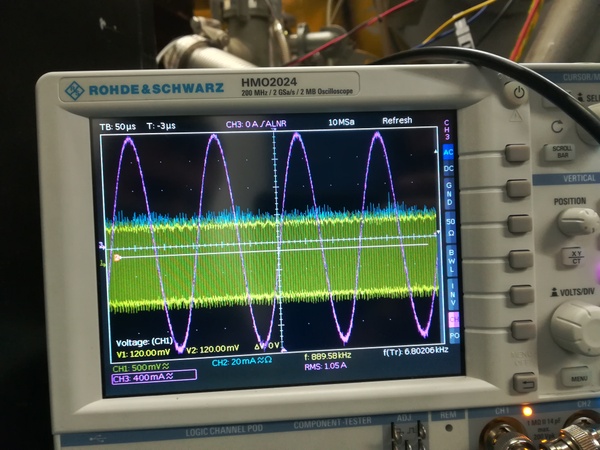The width and height of the screenshot is (600, 450).
Task: Select DC coupling in CH3 menu
Action: pyautogui.click(x=448, y=169)
